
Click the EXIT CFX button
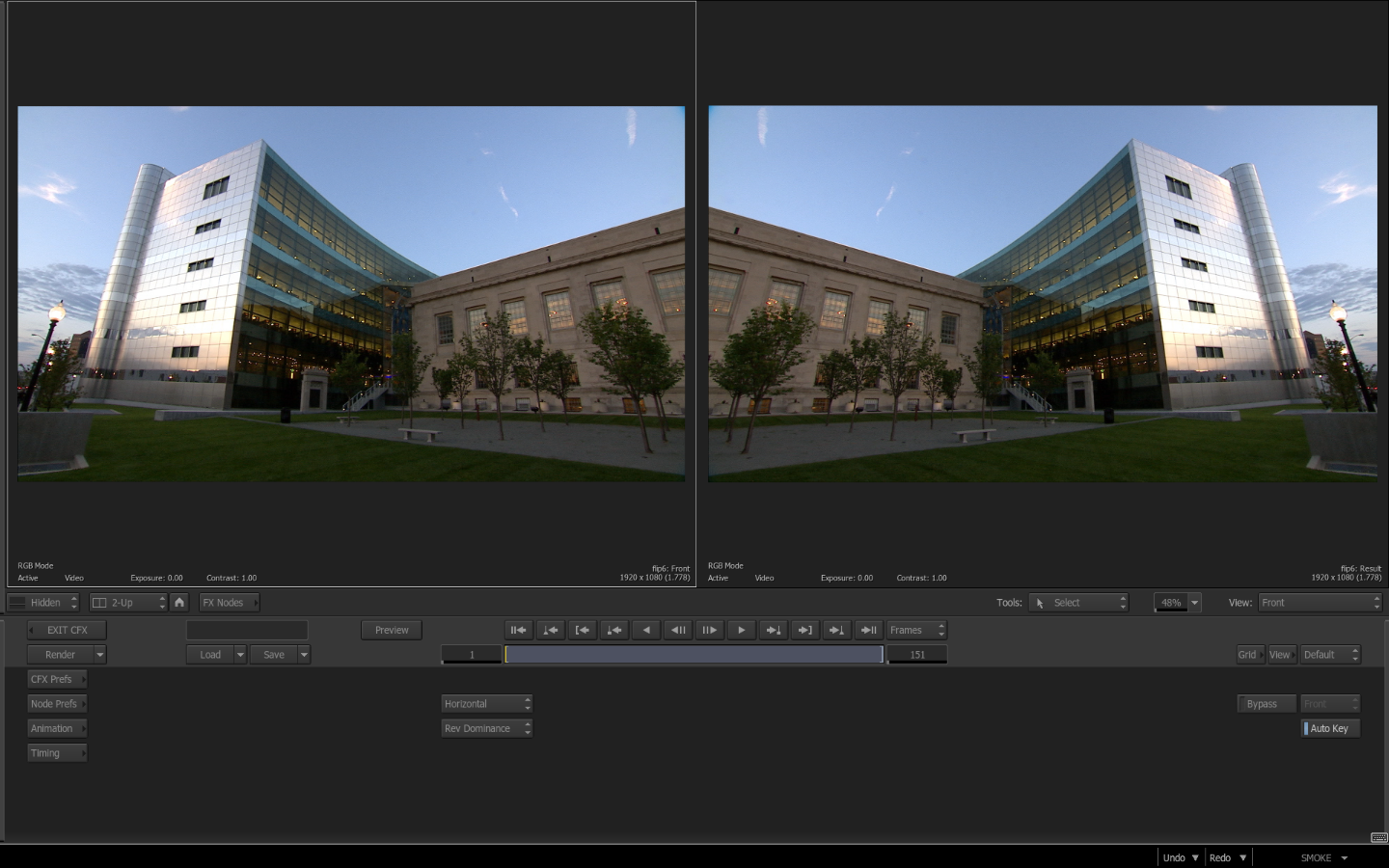[67, 631]
